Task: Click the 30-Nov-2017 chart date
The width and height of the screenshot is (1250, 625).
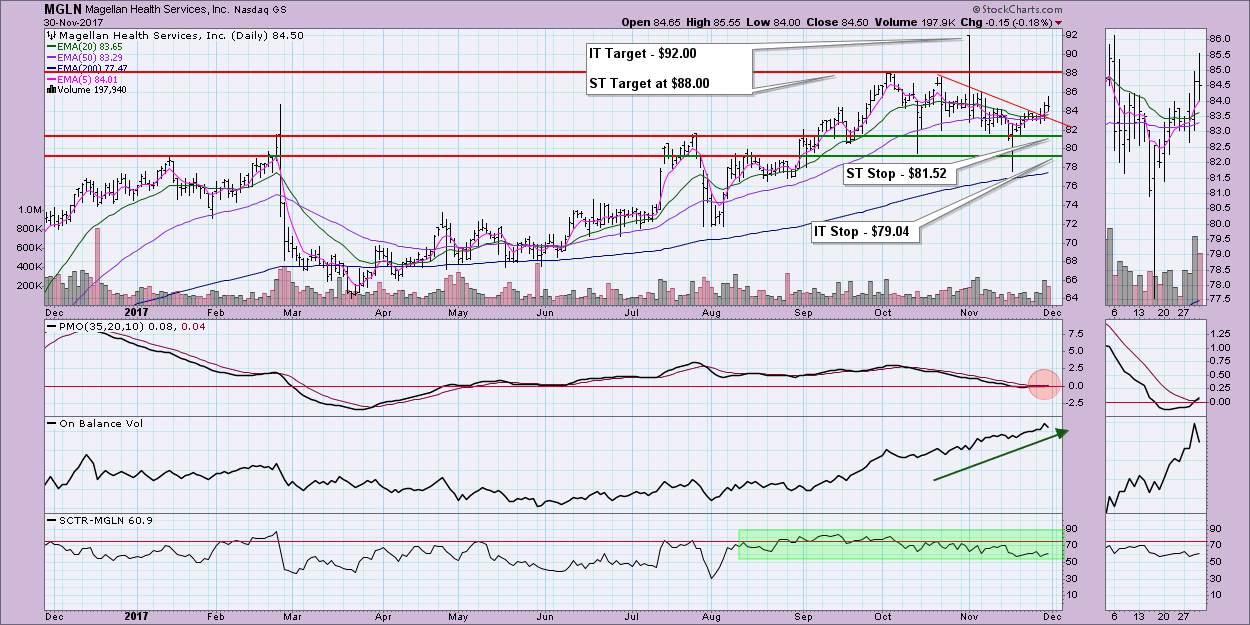Action: click(72, 21)
